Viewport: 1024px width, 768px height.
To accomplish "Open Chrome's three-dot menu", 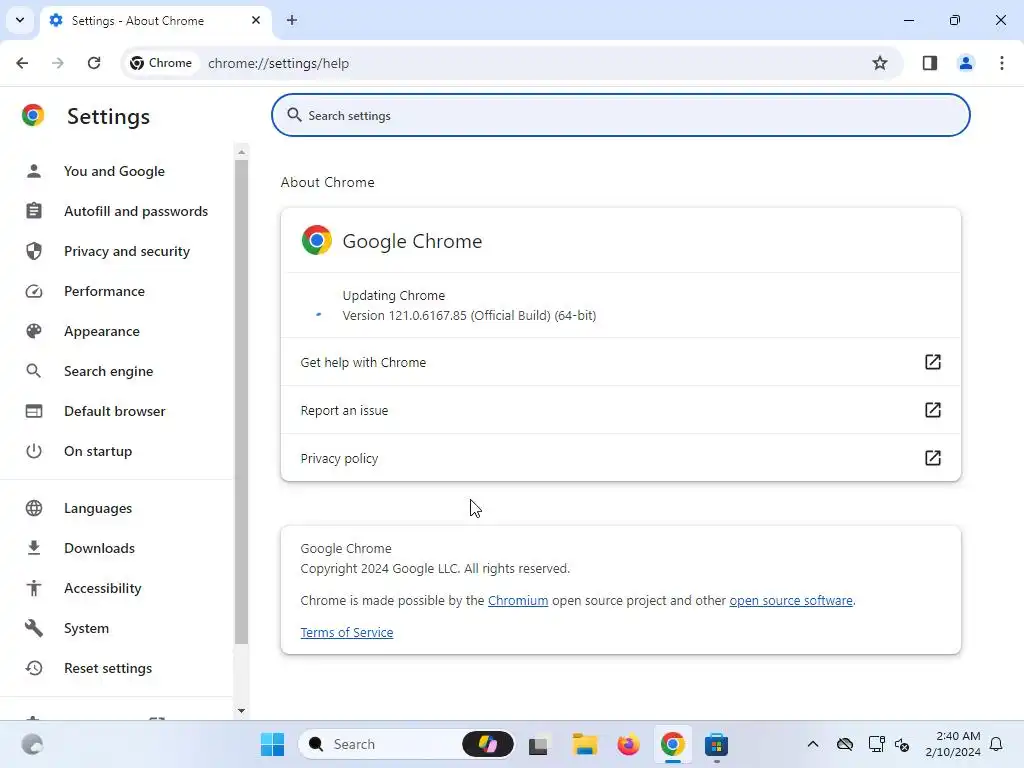I will coord(1001,63).
